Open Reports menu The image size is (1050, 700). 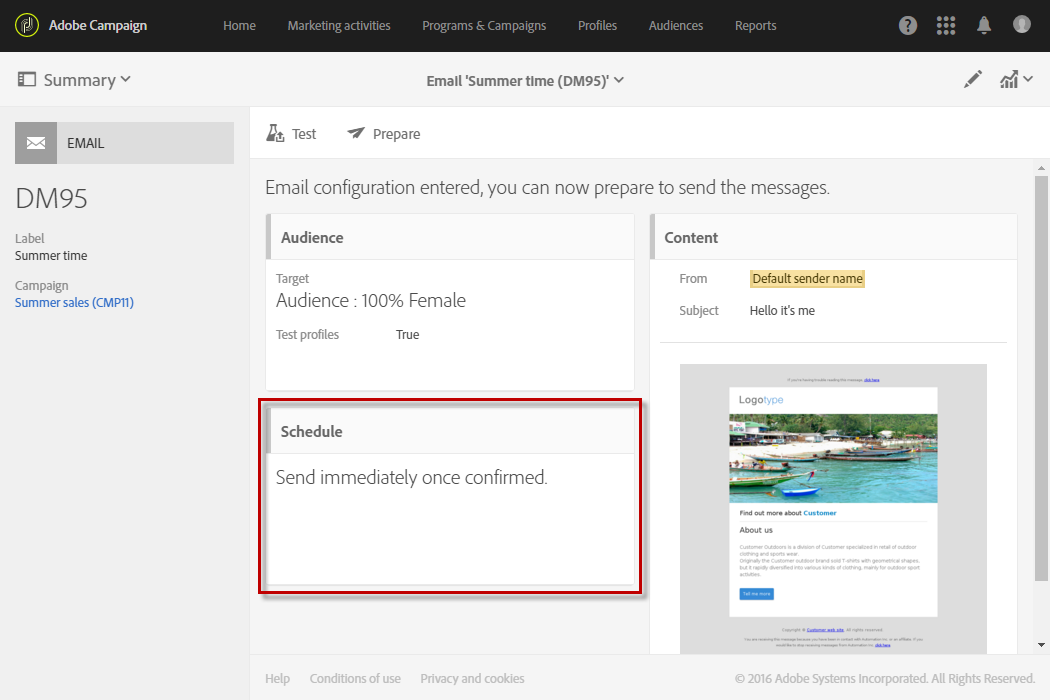pos(755,25)
